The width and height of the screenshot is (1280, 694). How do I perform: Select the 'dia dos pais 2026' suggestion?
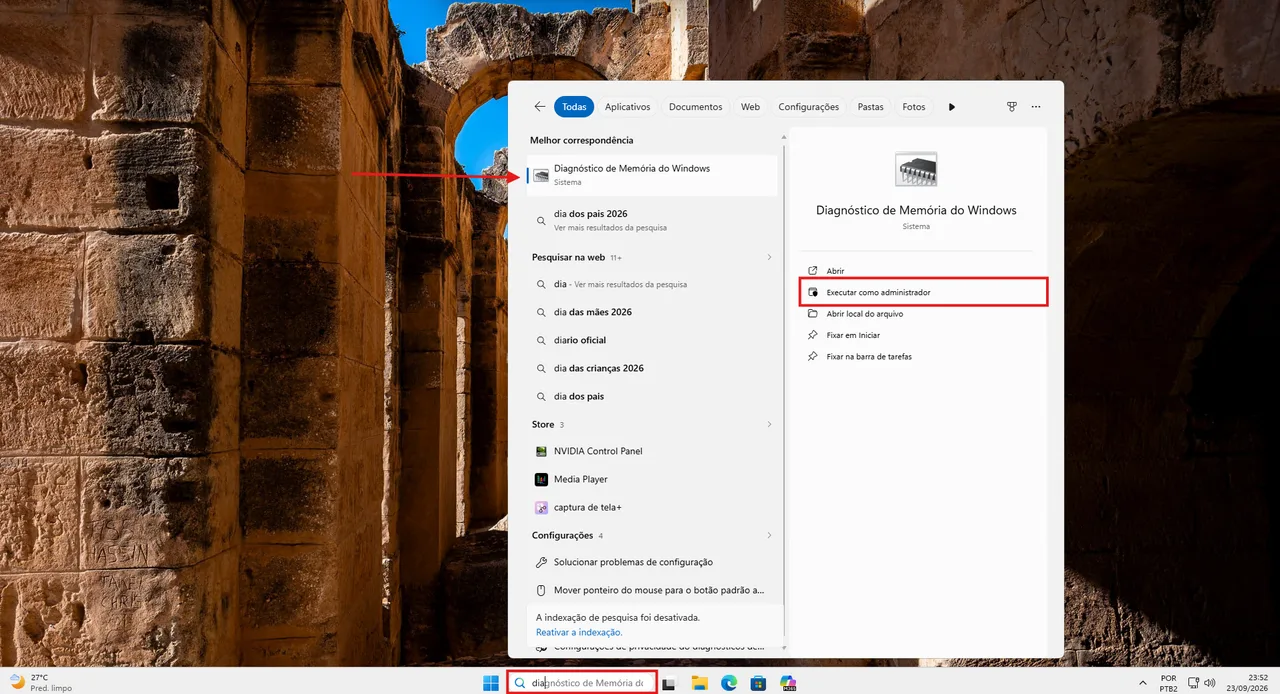tap(652, 220)
